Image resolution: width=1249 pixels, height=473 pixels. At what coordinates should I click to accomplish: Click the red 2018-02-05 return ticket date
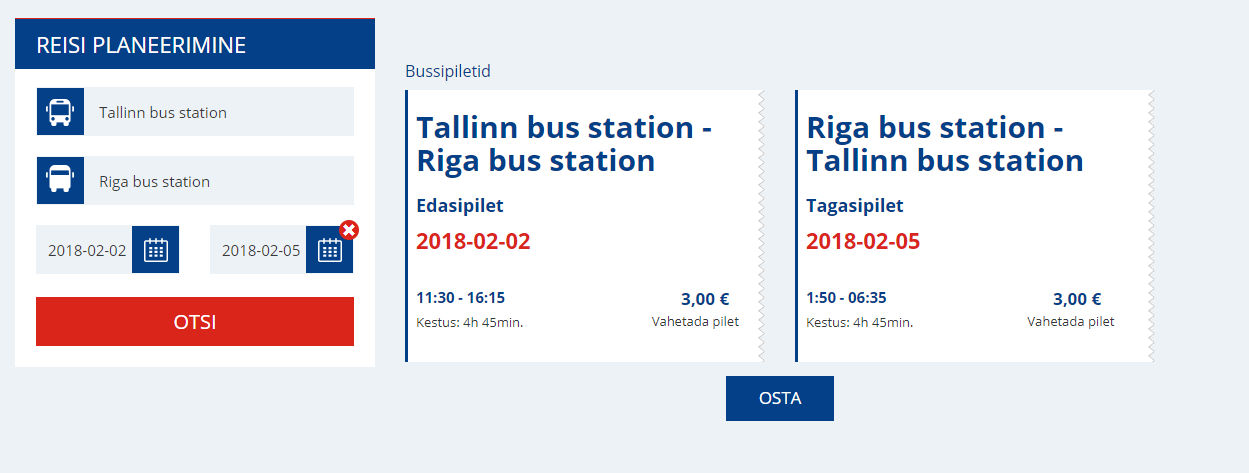point(863,241)
